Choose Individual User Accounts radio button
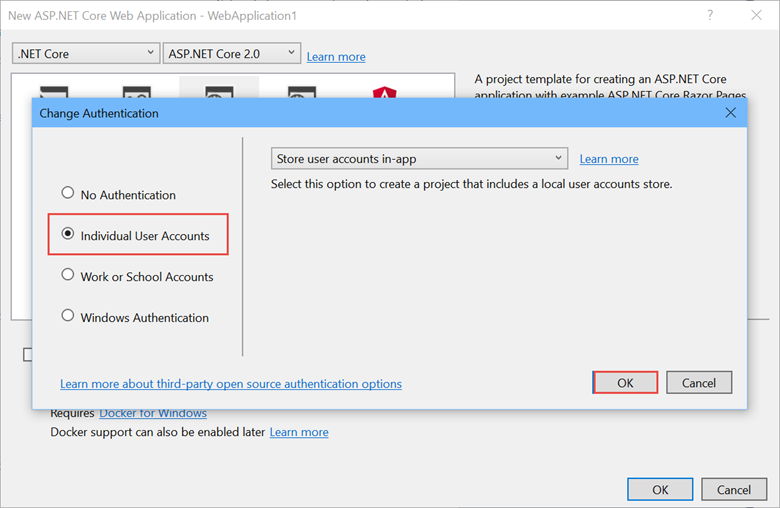 [x=68, y=235]
